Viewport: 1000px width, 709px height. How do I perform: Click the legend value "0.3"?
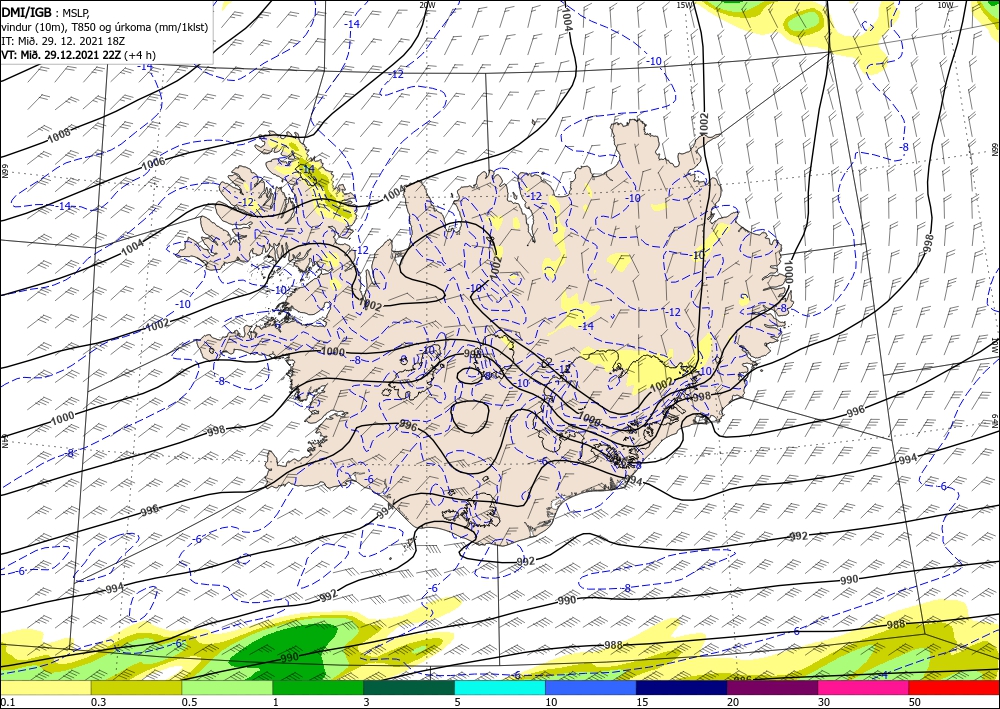[98, 702]
